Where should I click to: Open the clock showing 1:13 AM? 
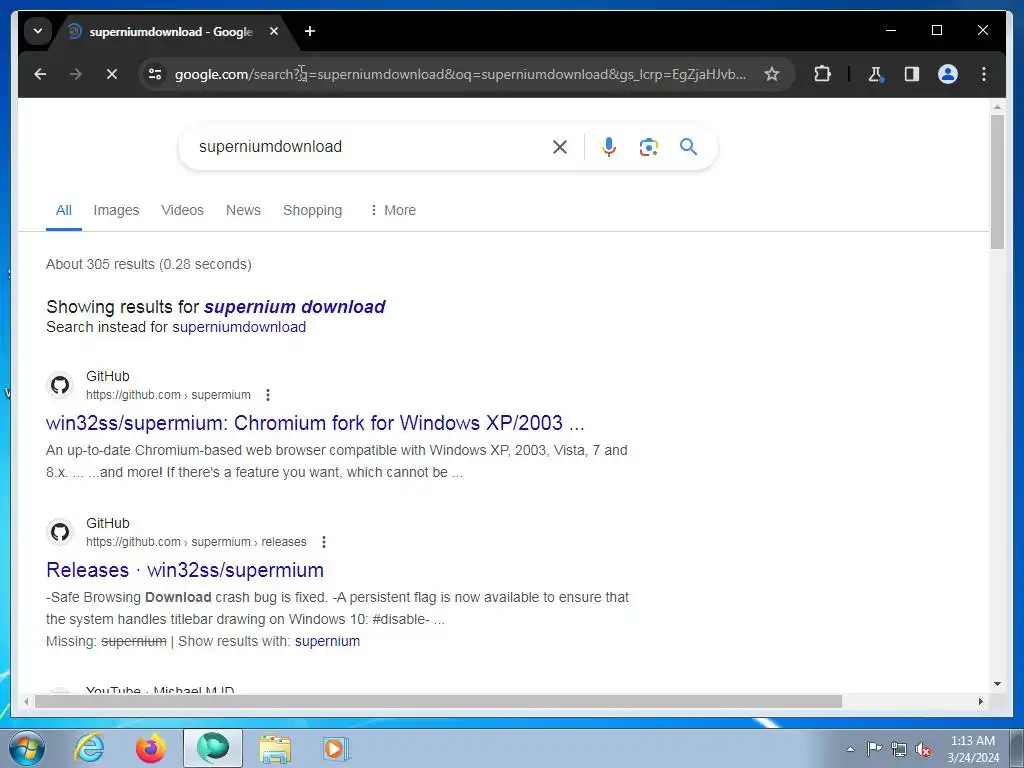coord(973,749)
